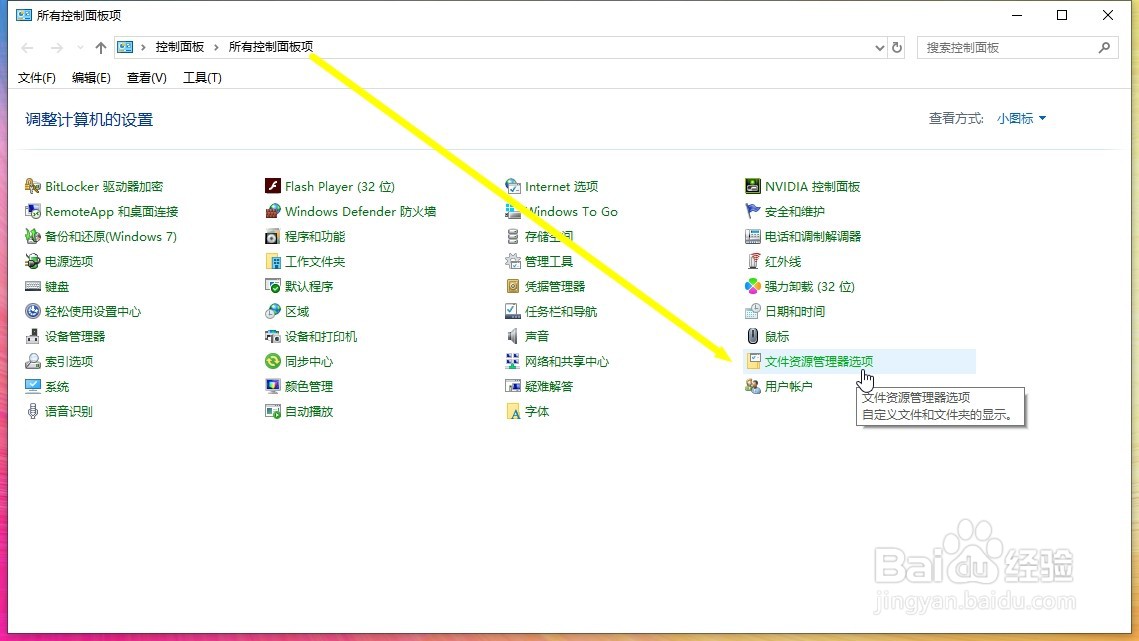Open the Flash Player (32 位) icon
The height and width of the screenshot is (641, 1139).
click(x=272, y=186)
